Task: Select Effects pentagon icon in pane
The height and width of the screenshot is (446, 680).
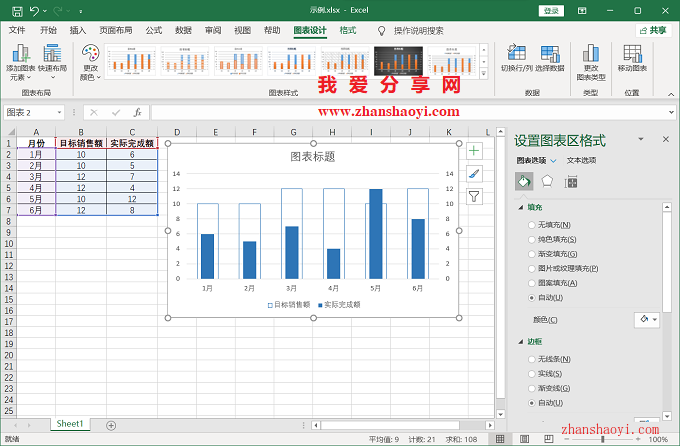Action: 547,181
